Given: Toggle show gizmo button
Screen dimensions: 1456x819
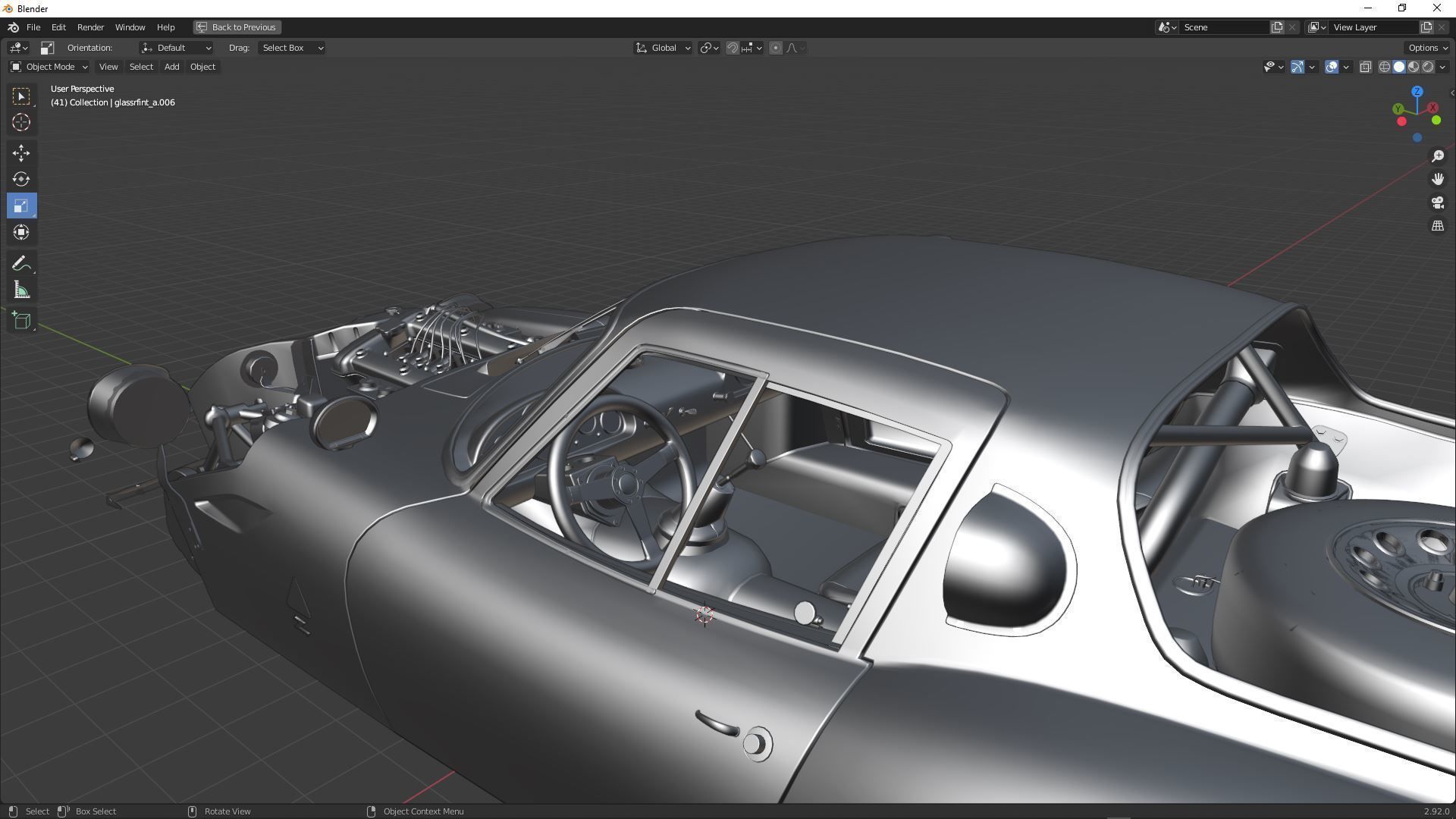Looking at the screenshot, I should (1298, 67).
